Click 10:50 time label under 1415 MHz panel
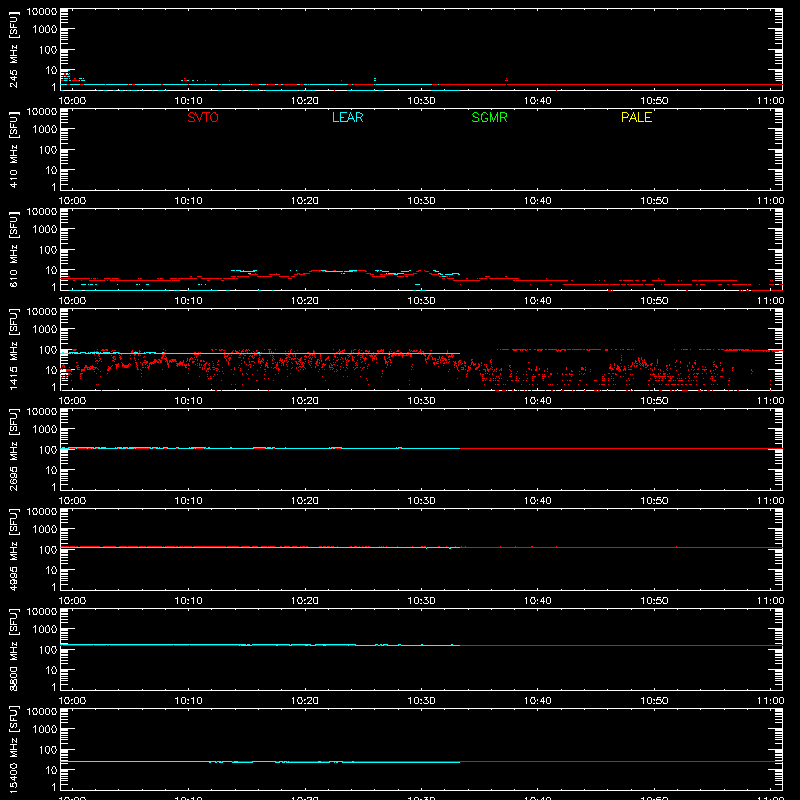The image size is (800, 800). [654, 401]
